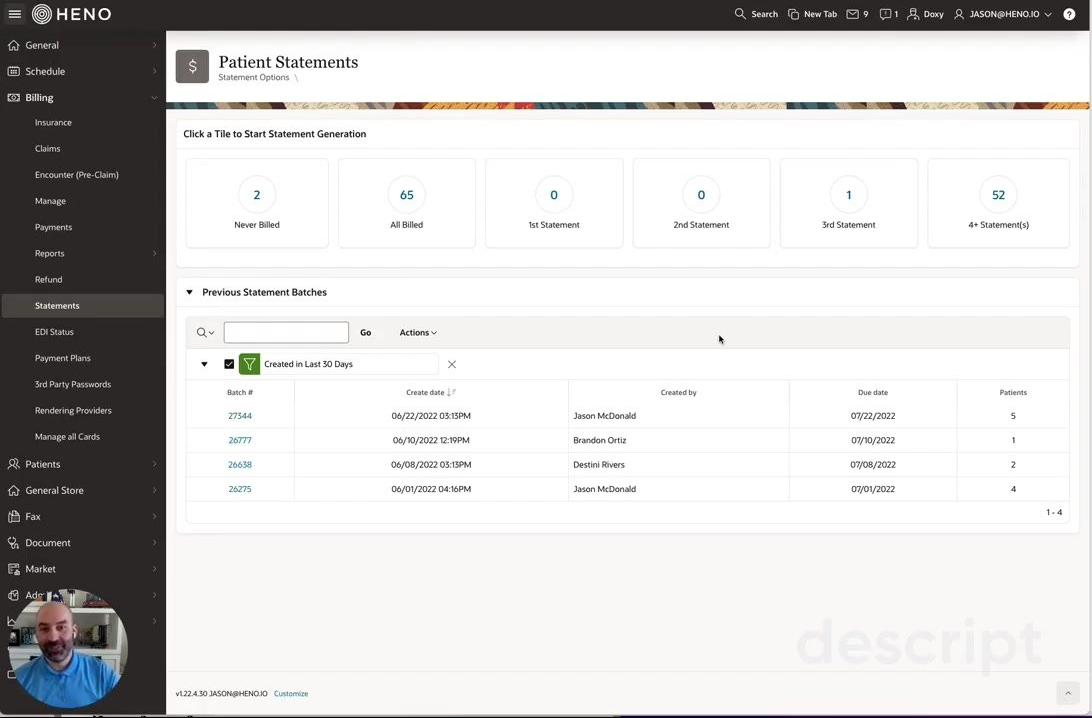Open batch number 27344
Screen dimensions: 1092x718
pos(240,416)
